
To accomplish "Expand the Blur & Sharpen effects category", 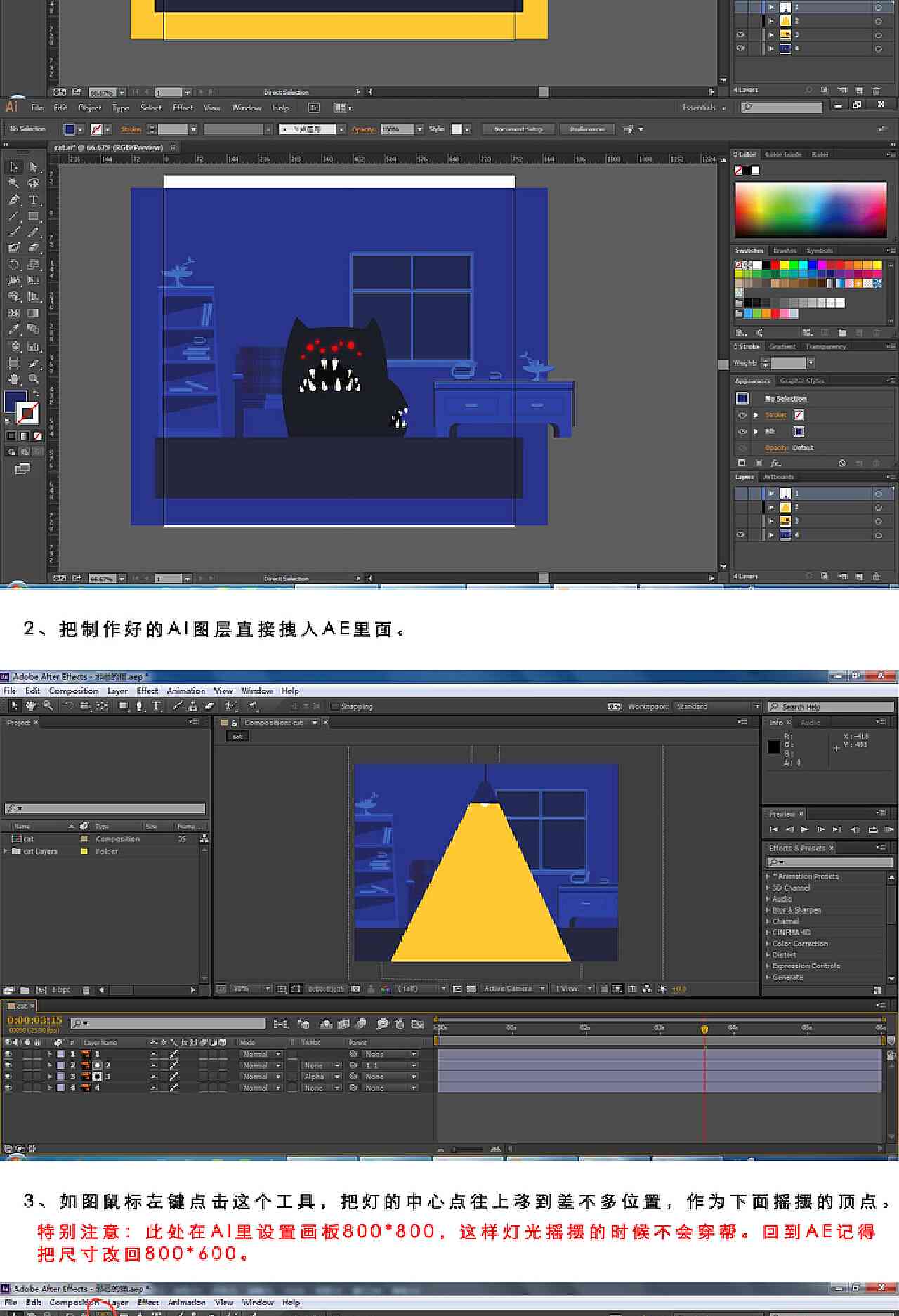I will click(x=767, y=910).
